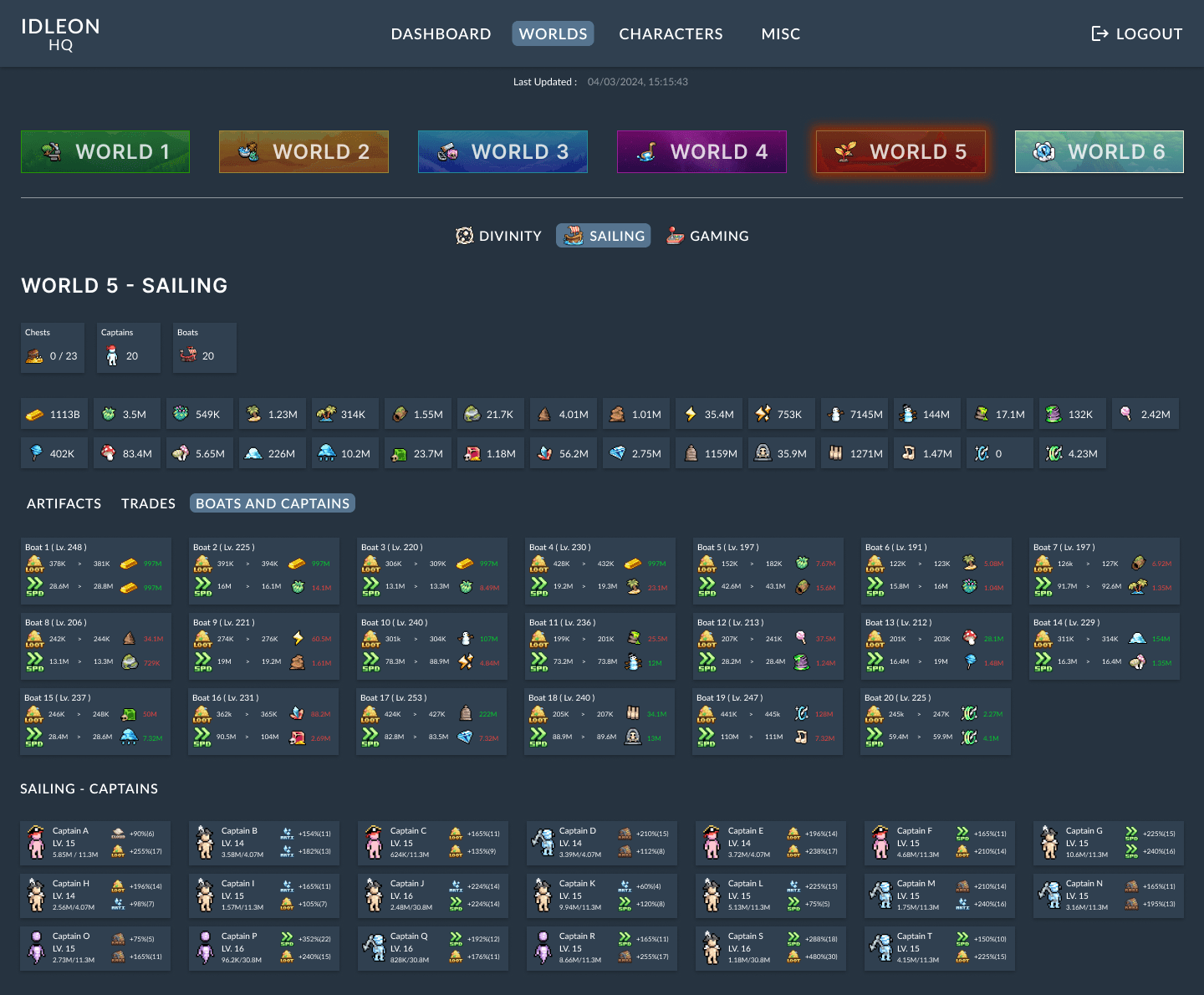Click Boat 7 speed arrows icon

[1043, 587]
